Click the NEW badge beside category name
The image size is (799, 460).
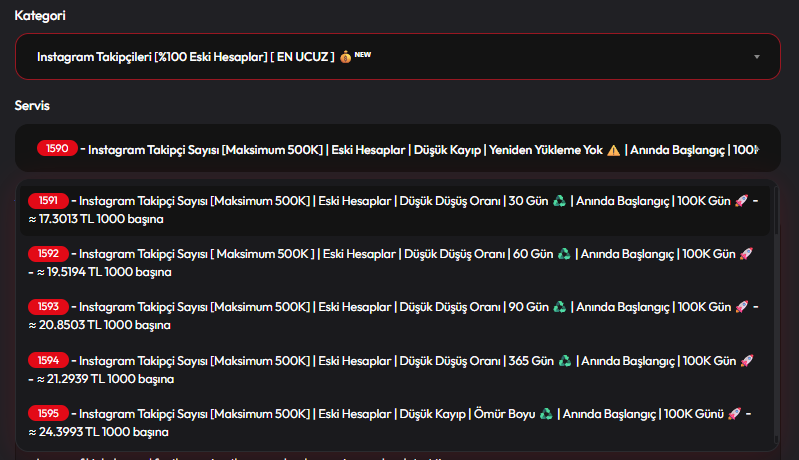pos(363,55)
